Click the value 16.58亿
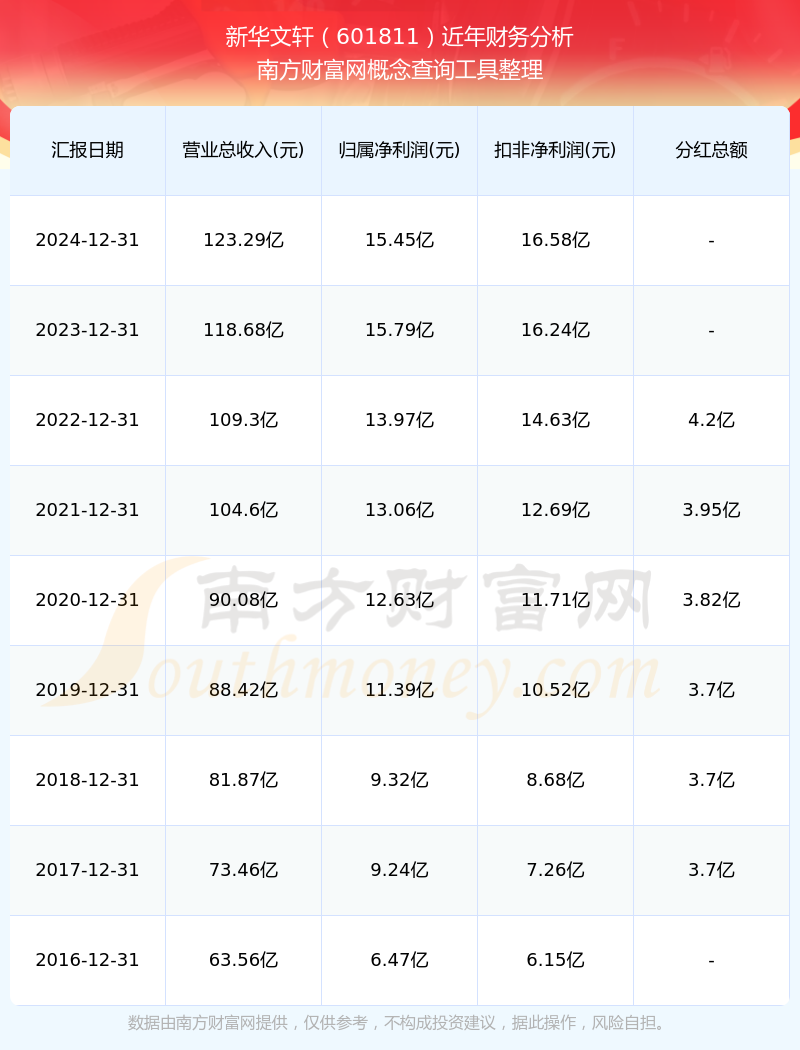The image size is (800, 1050). tap(556, 240)
